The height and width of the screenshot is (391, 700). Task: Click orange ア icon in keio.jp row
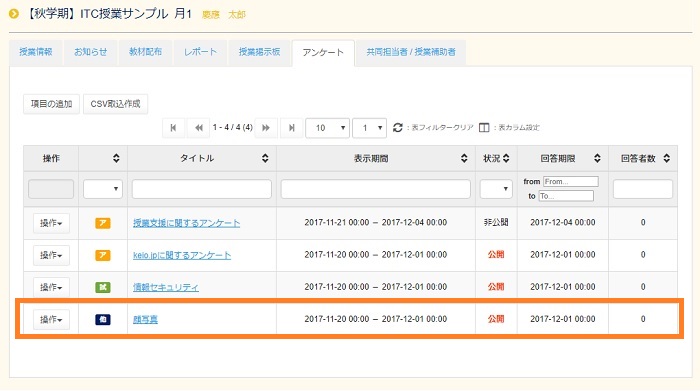pyautogui.click(x=103, y=255)
